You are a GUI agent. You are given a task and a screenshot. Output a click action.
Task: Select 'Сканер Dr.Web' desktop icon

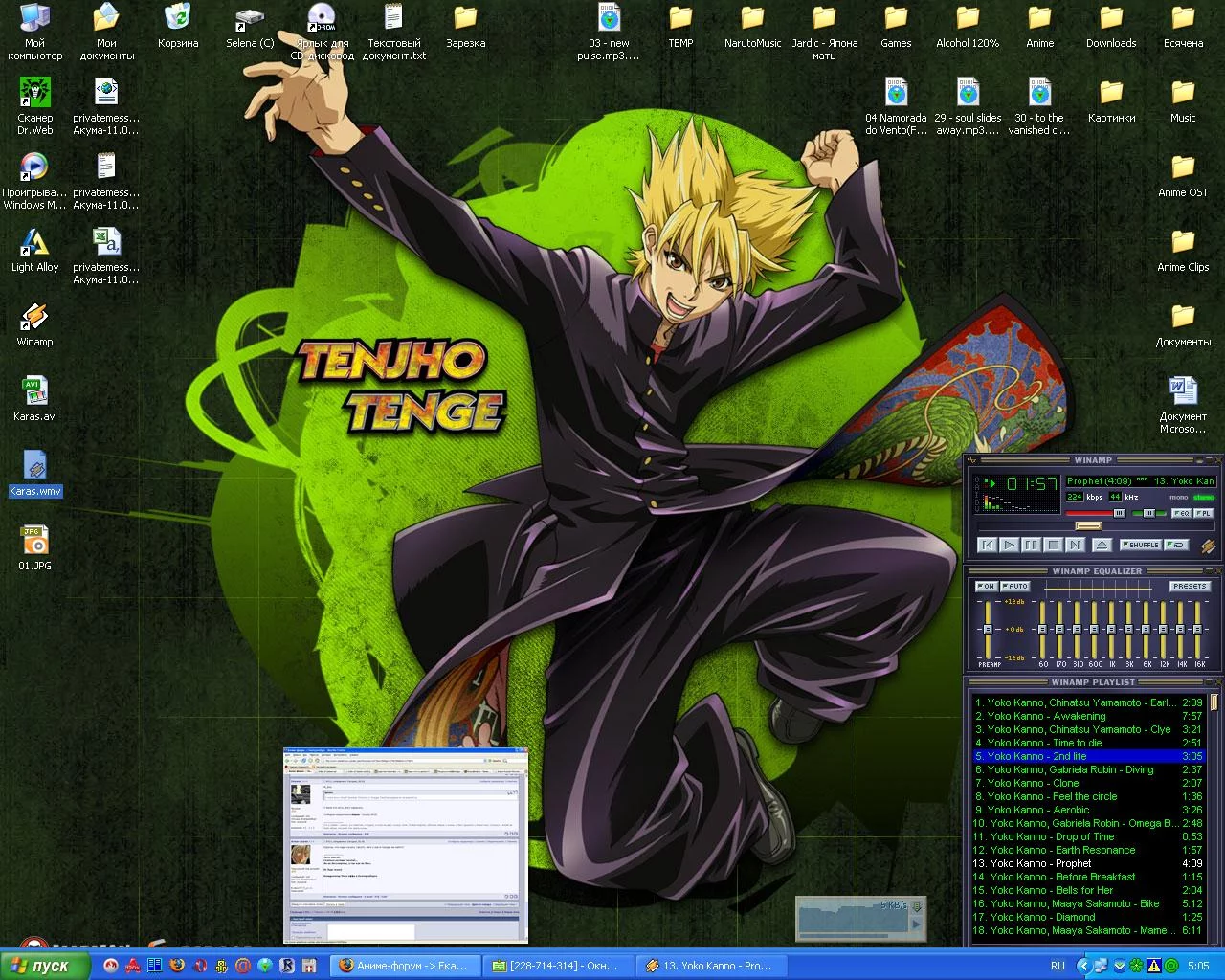(34, 106)
